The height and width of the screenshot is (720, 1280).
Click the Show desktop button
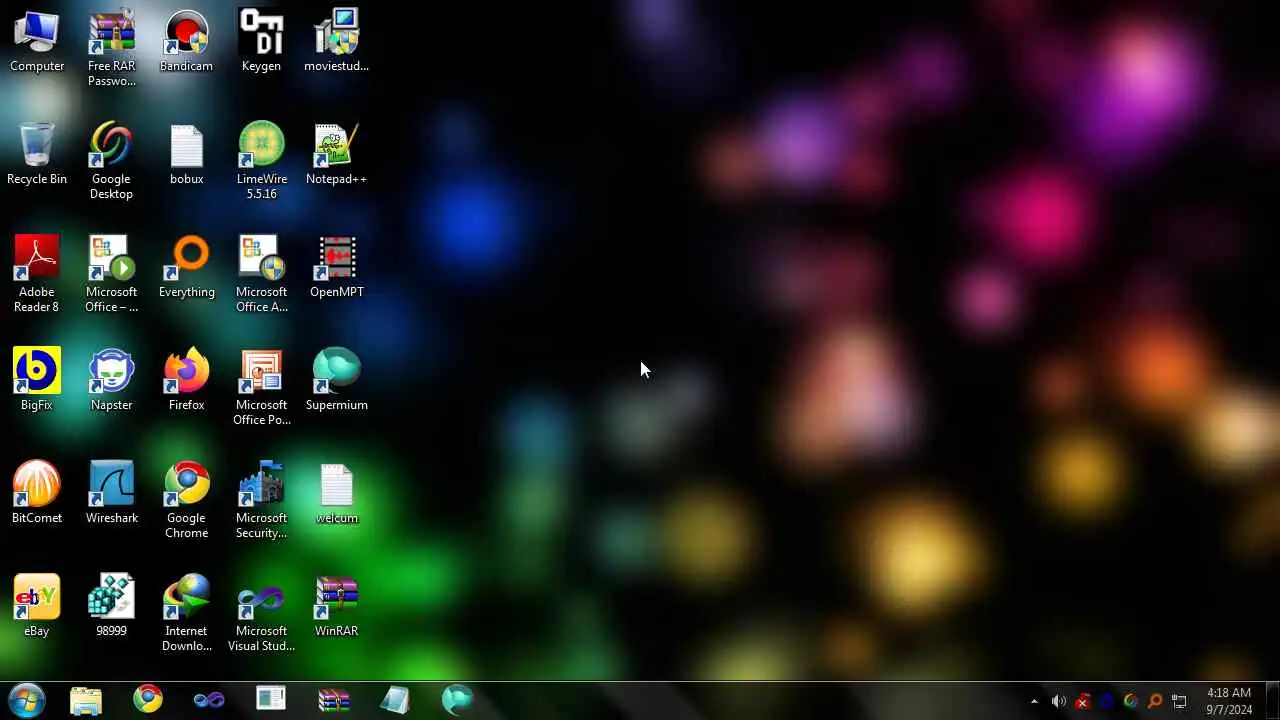pos(1272,700)
